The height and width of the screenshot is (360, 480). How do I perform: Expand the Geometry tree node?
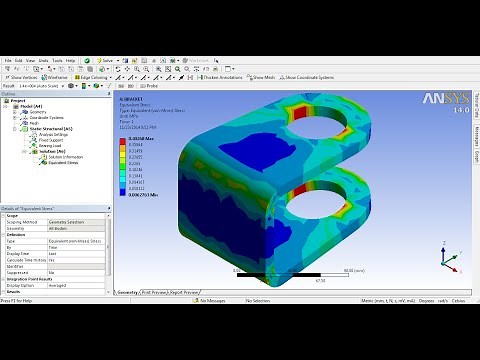click(15, 112)
